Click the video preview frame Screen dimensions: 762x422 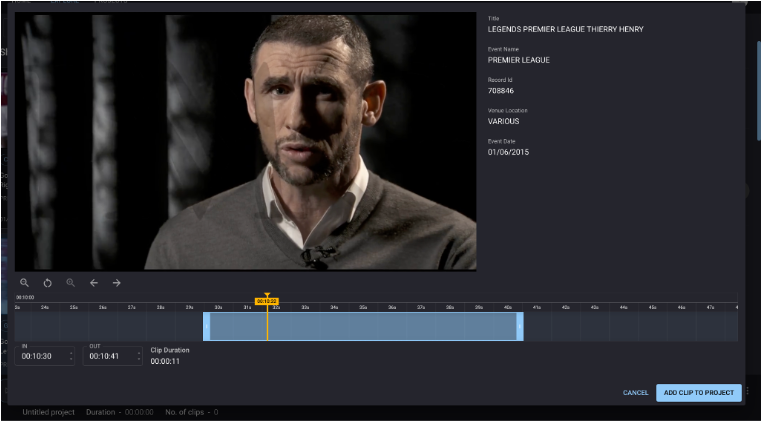245,141
